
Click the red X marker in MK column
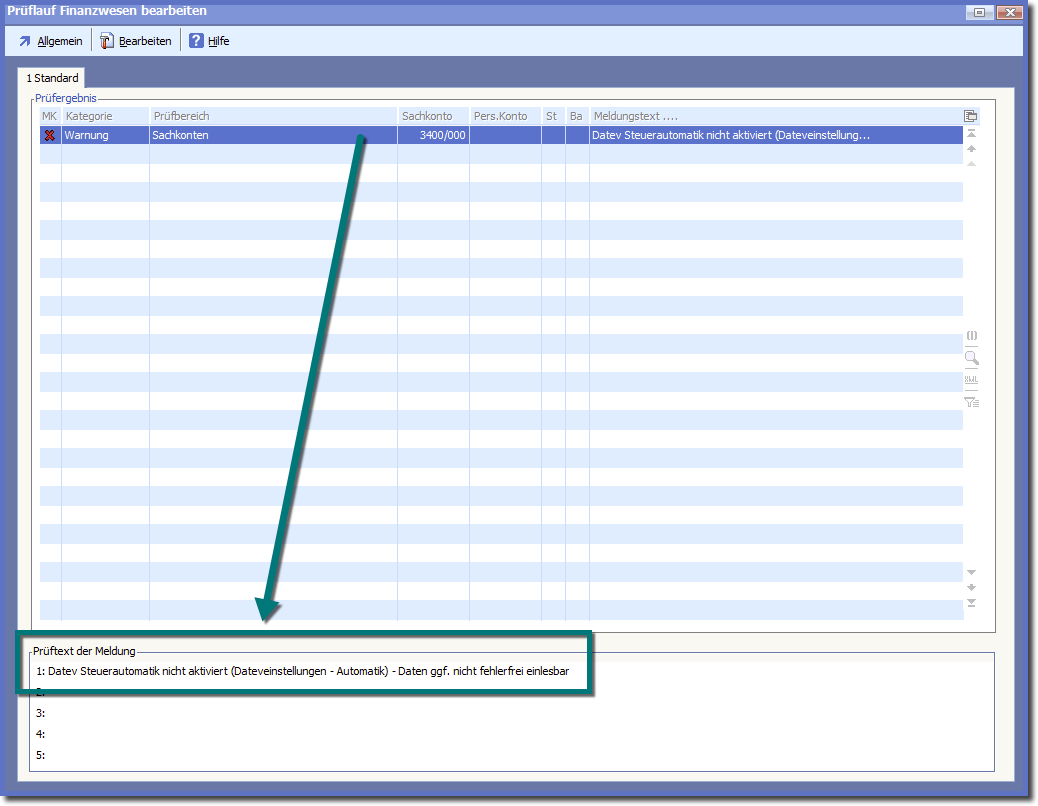pos(50,135)
